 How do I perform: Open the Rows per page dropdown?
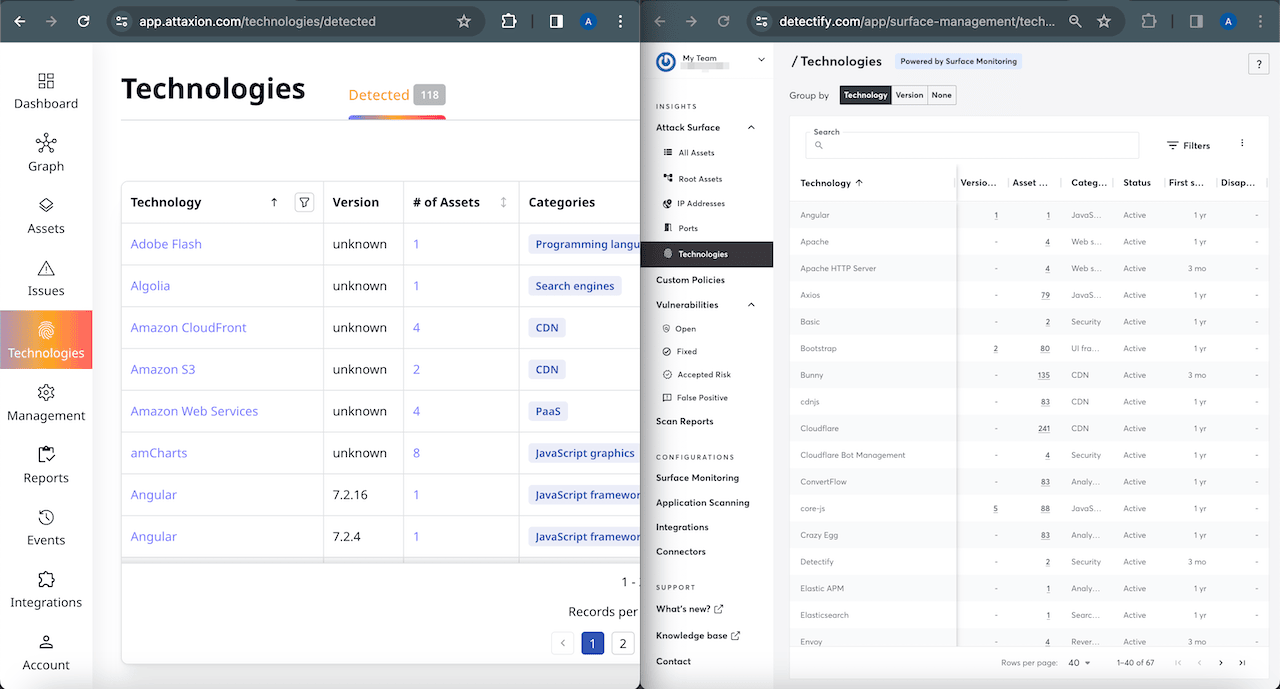(x=1077, y=662)
